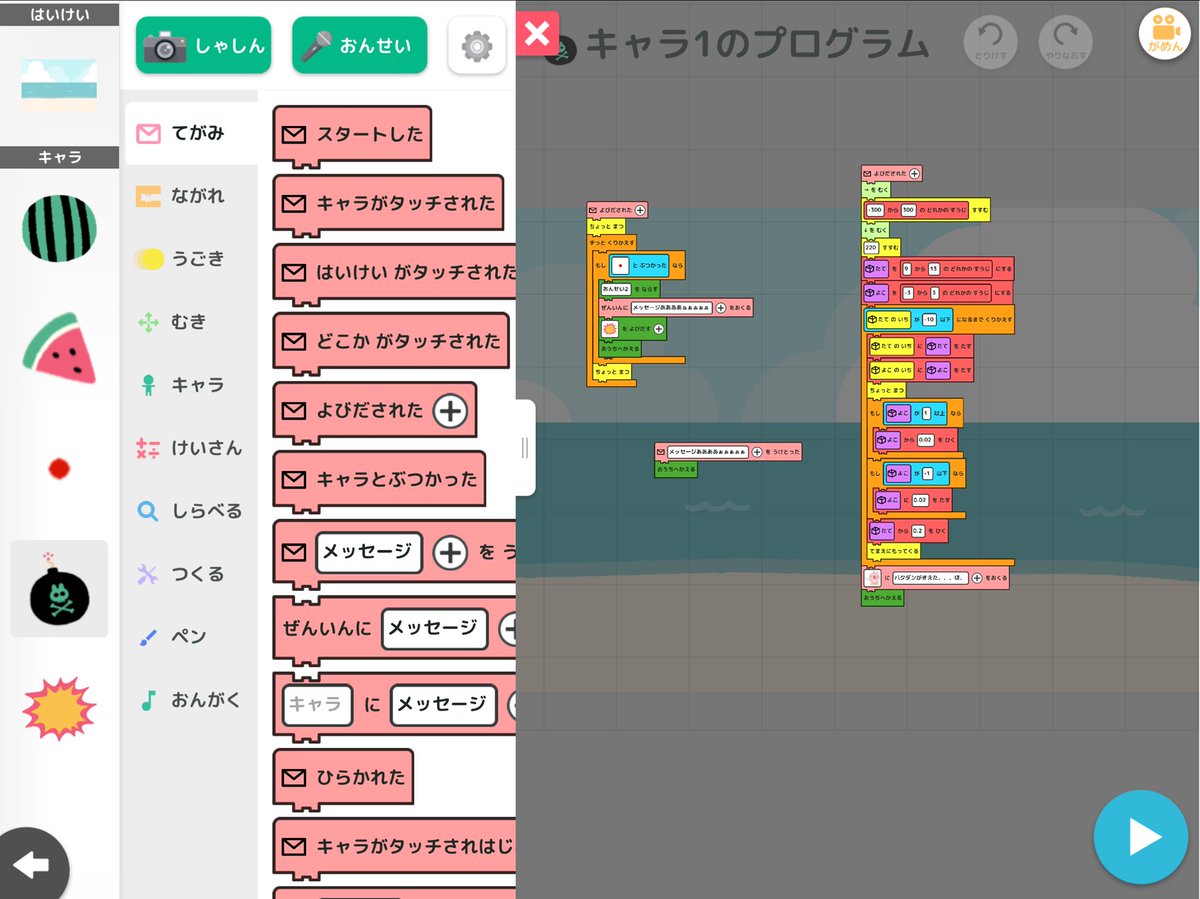Screen dimensions: 1200x899
Task: Click plus on メッセージ をう palette block
Action: 450,553
